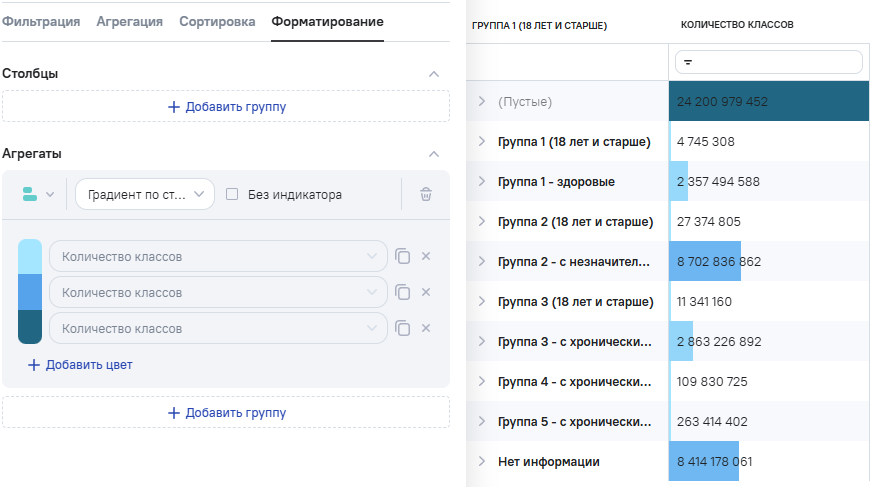The image size is (870, 487).
Task: Enable the 'Без индикатора' checkbox
Action: 232,195
